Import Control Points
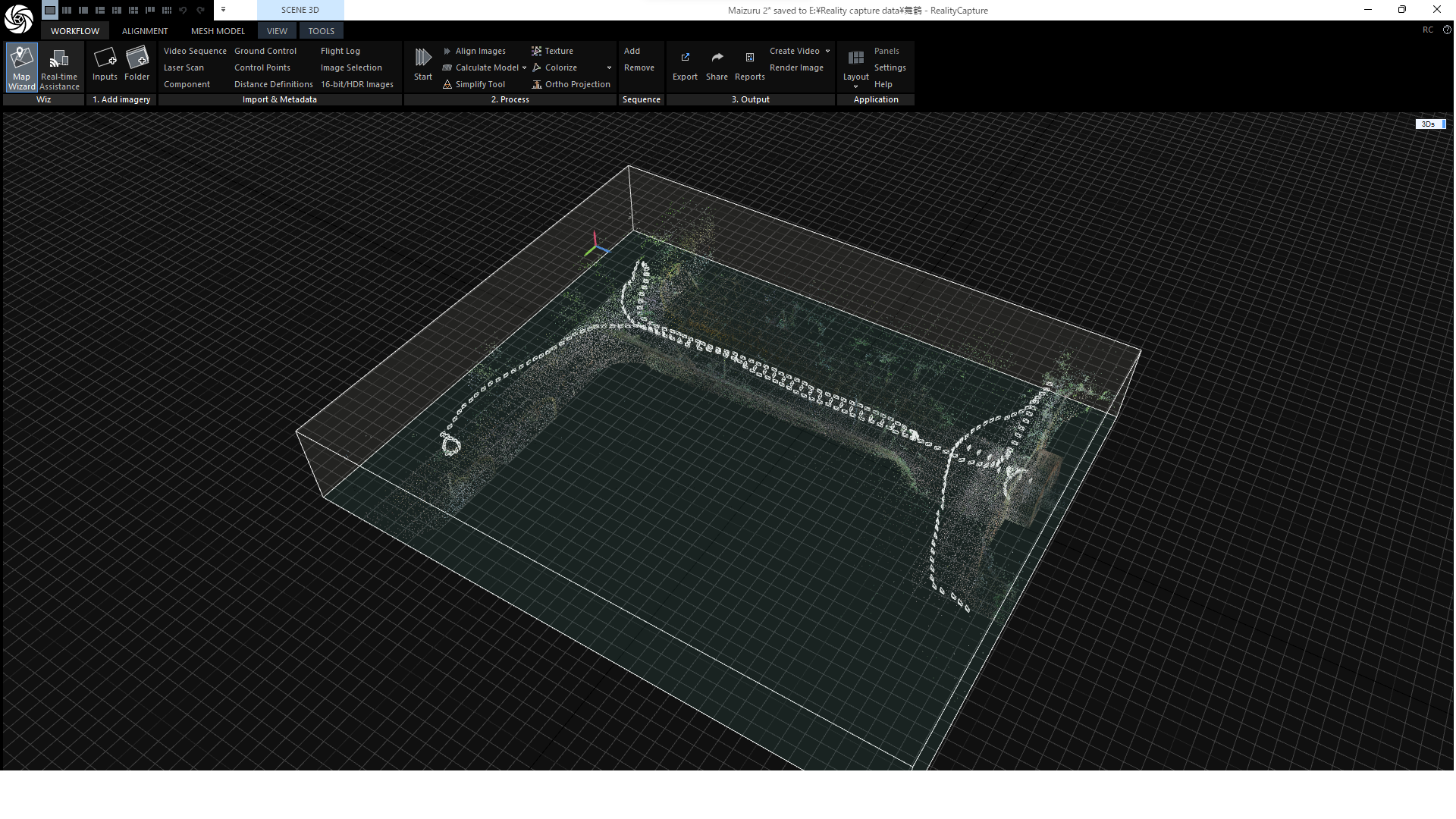The width and height of the screenshot is (1456, 819). point(262,67)
